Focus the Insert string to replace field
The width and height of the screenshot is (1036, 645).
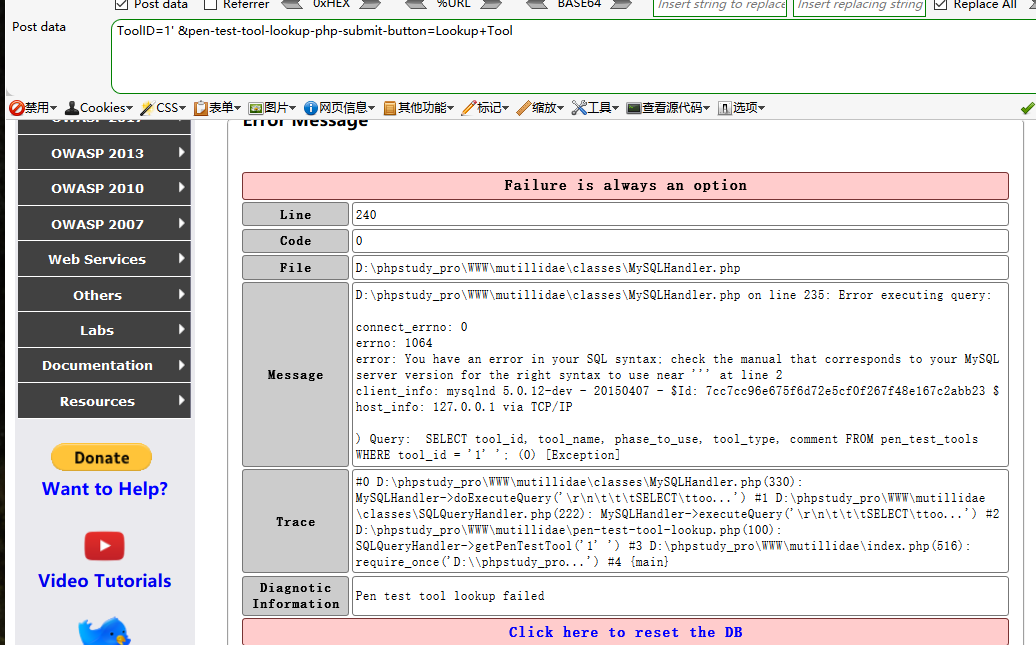coord(720,5)
